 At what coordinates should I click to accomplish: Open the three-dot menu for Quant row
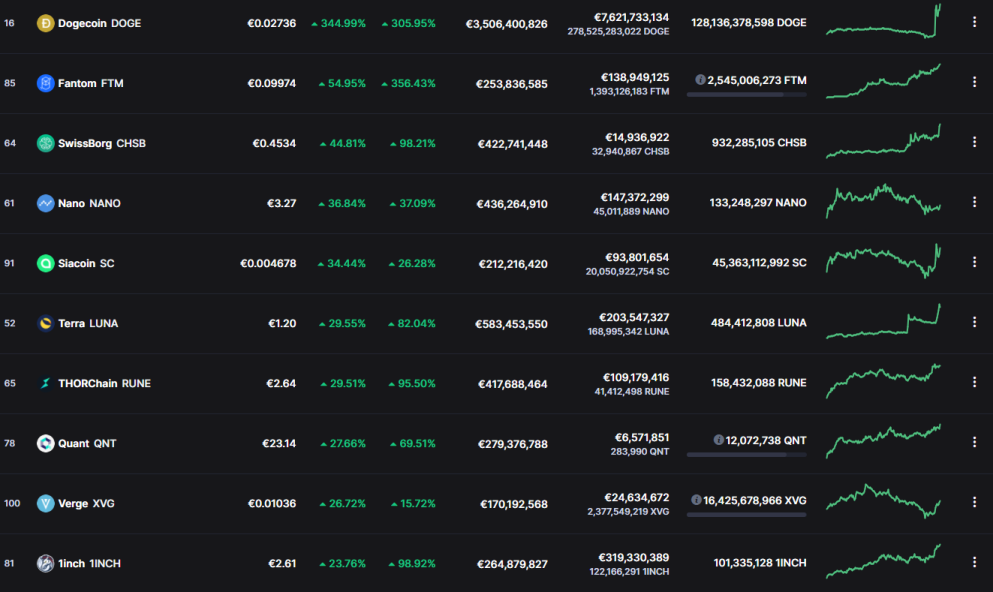click(974, 442)
